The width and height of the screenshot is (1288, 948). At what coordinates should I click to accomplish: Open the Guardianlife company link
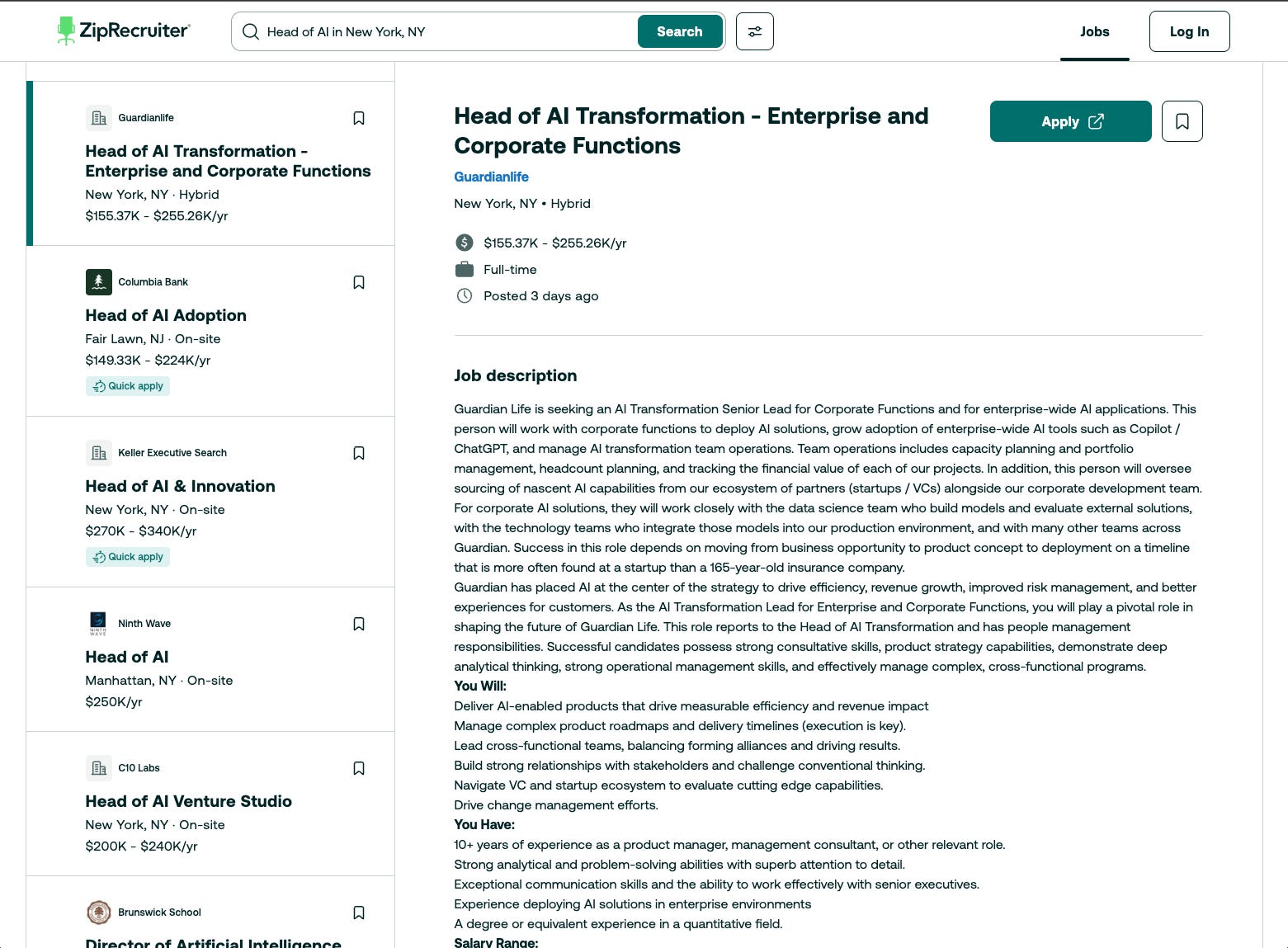pos(491,177)
